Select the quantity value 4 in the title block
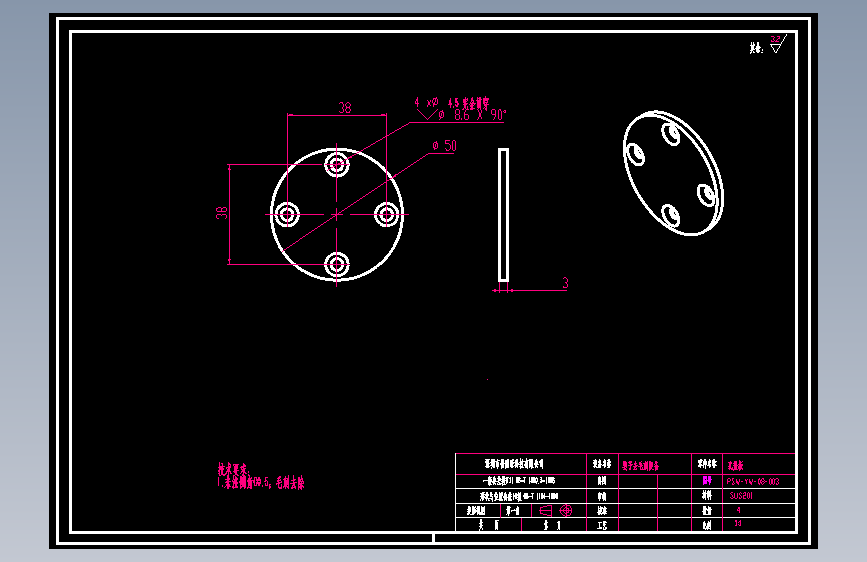 click(x=738, y=510)
